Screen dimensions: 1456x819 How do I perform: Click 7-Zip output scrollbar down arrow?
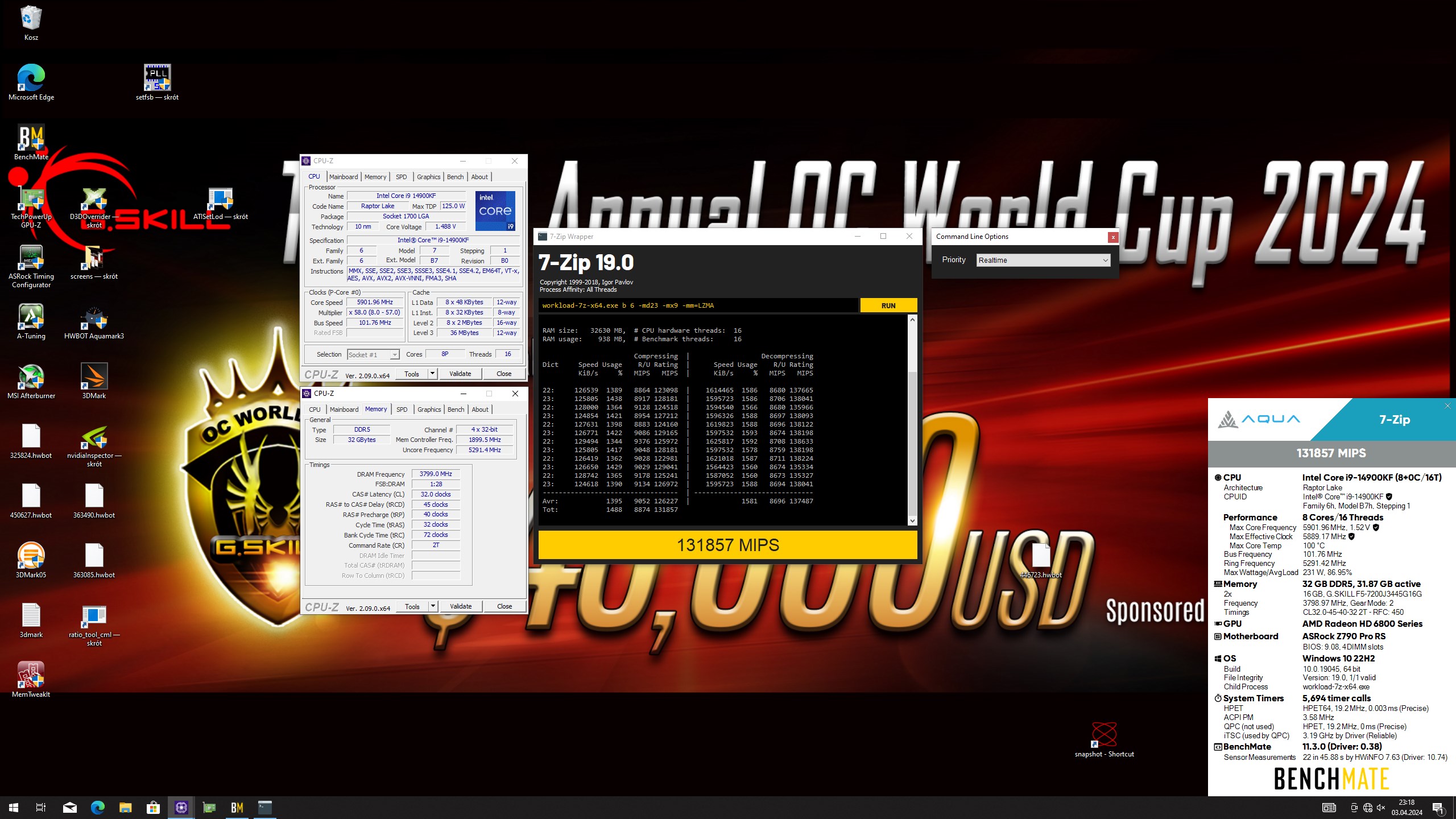[x=912, y=520]
